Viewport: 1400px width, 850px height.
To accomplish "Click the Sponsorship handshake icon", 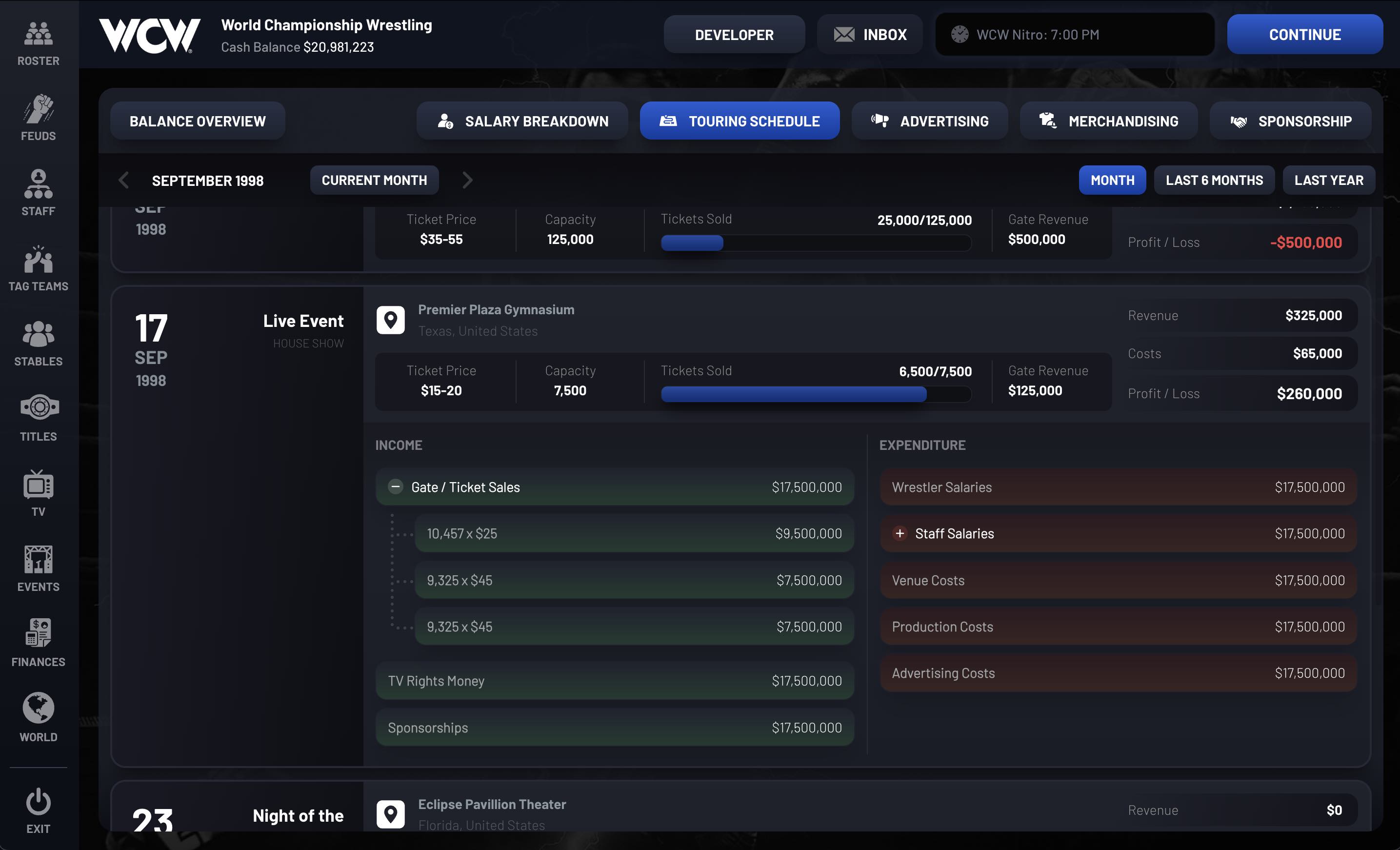I will (x=1238, y=121).
